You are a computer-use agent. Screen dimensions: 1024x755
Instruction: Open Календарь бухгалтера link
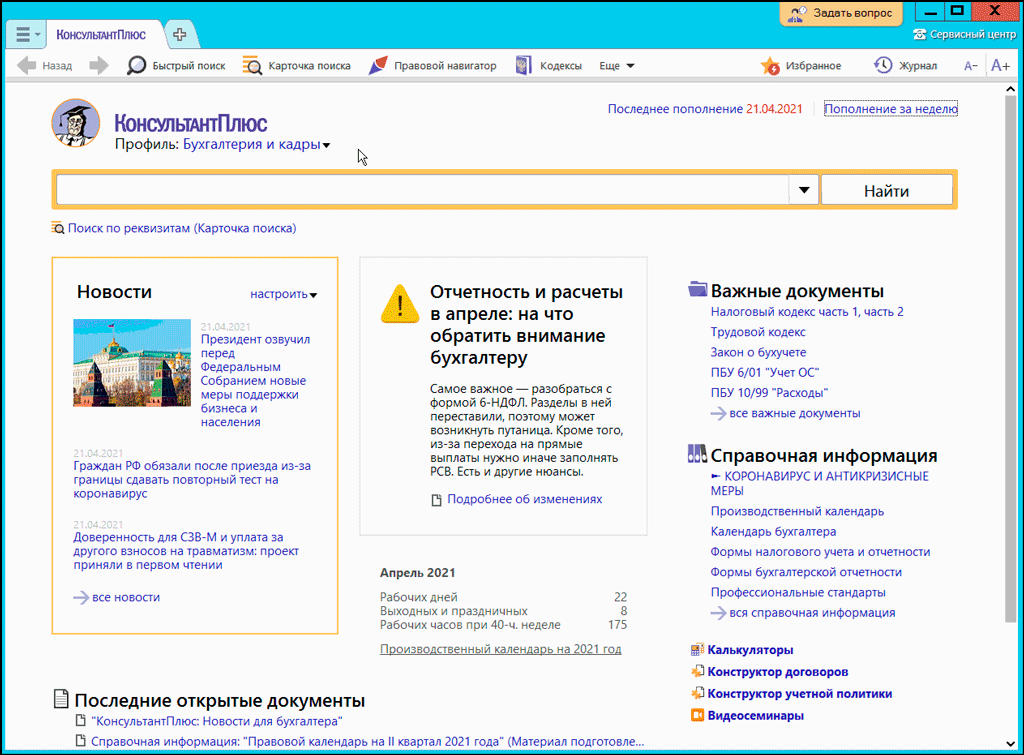tap(773, 532)
